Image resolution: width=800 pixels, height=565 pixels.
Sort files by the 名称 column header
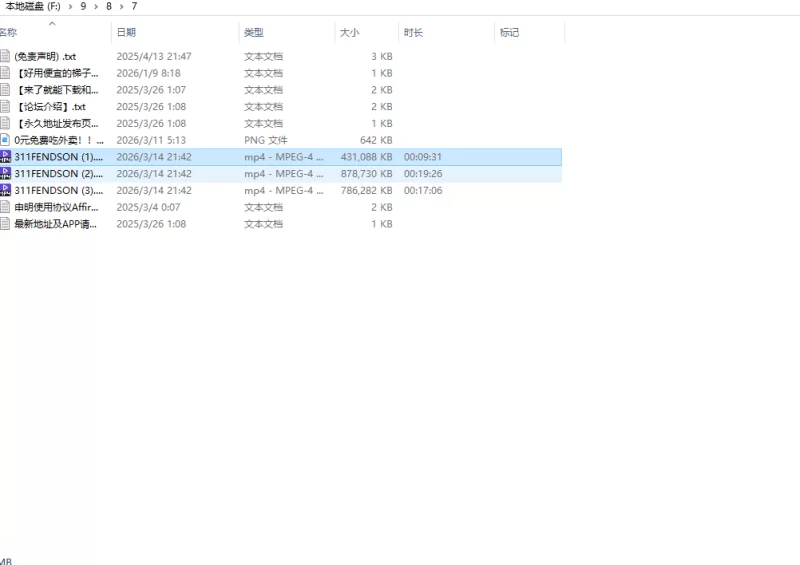55,33
